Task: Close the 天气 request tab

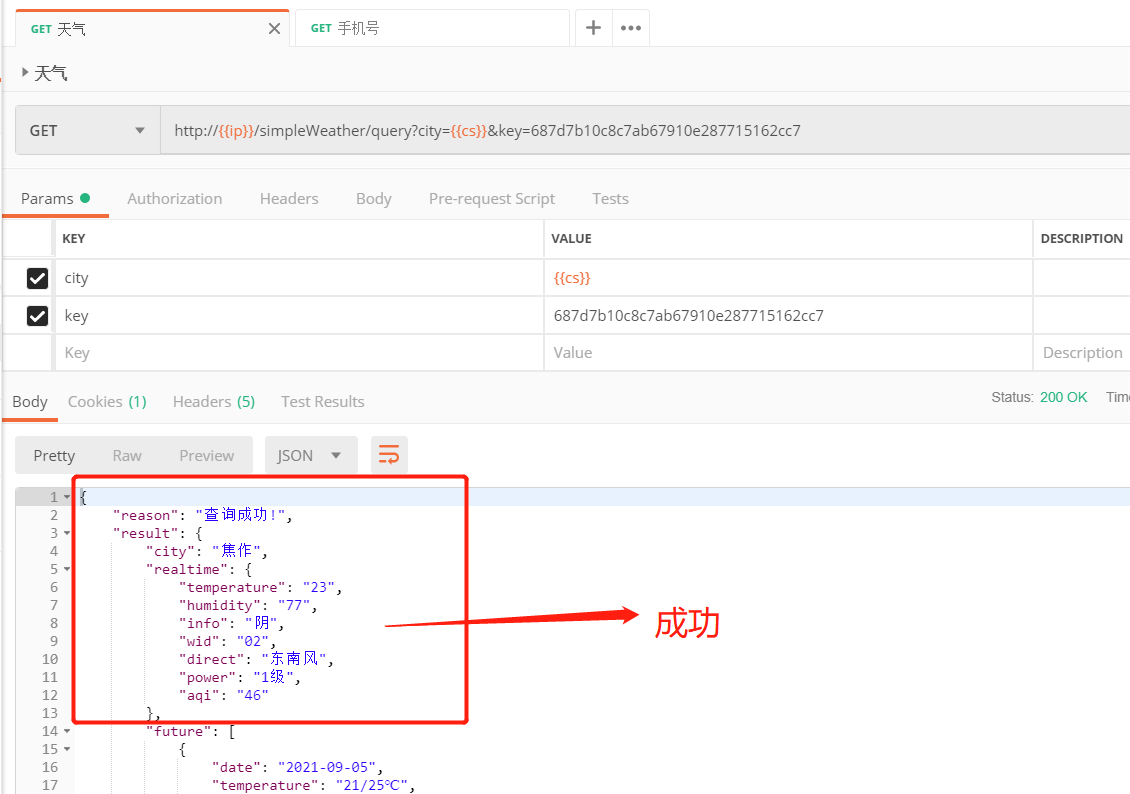Action: coord(274,28)
